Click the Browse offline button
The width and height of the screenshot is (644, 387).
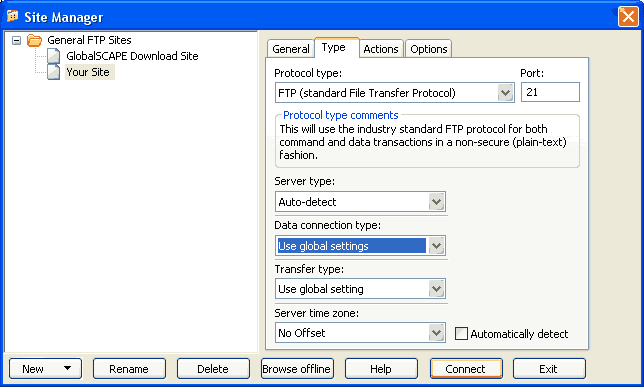point(297,369)
